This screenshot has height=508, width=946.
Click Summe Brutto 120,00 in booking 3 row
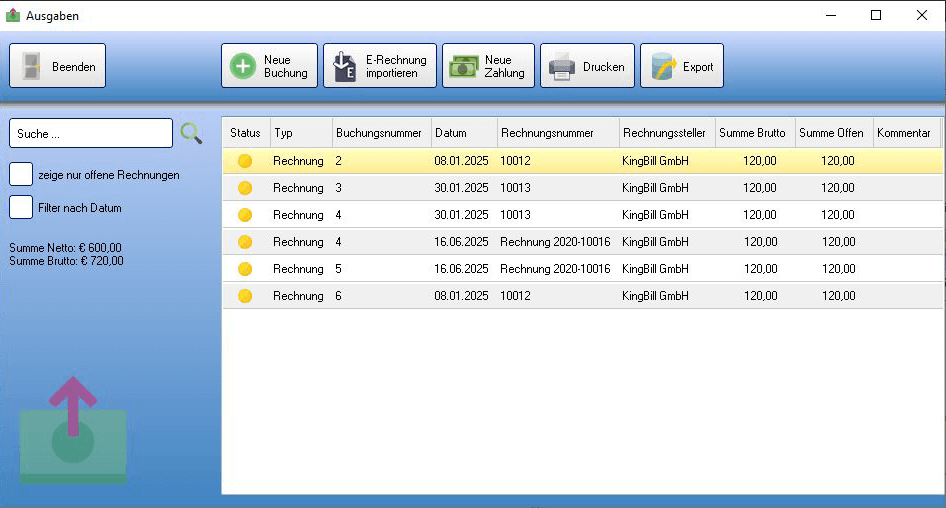[760, 188]
